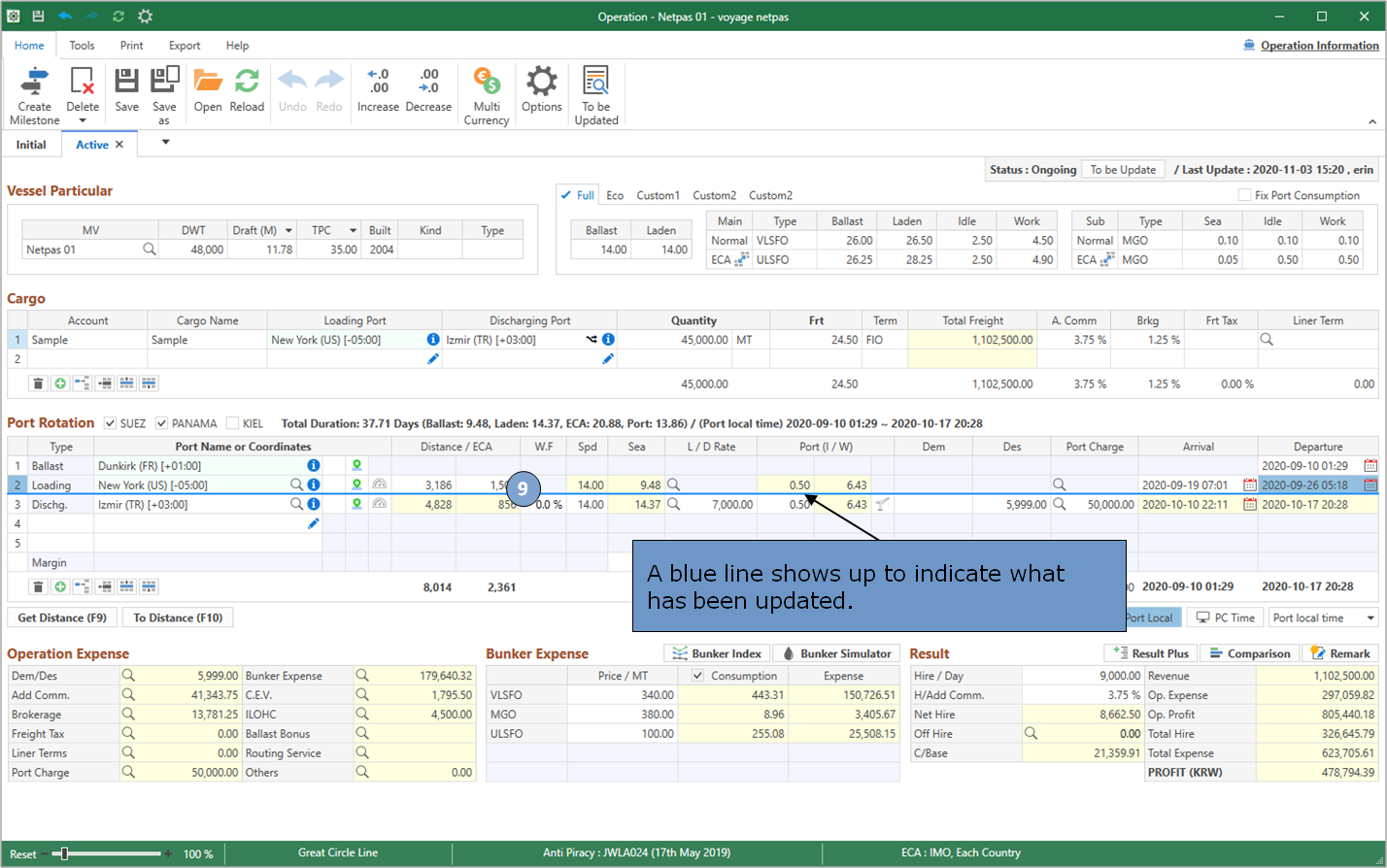Uncheck the SUEZ checkbox
Screen dimensions: 1387x868
[x=110, y=423]
